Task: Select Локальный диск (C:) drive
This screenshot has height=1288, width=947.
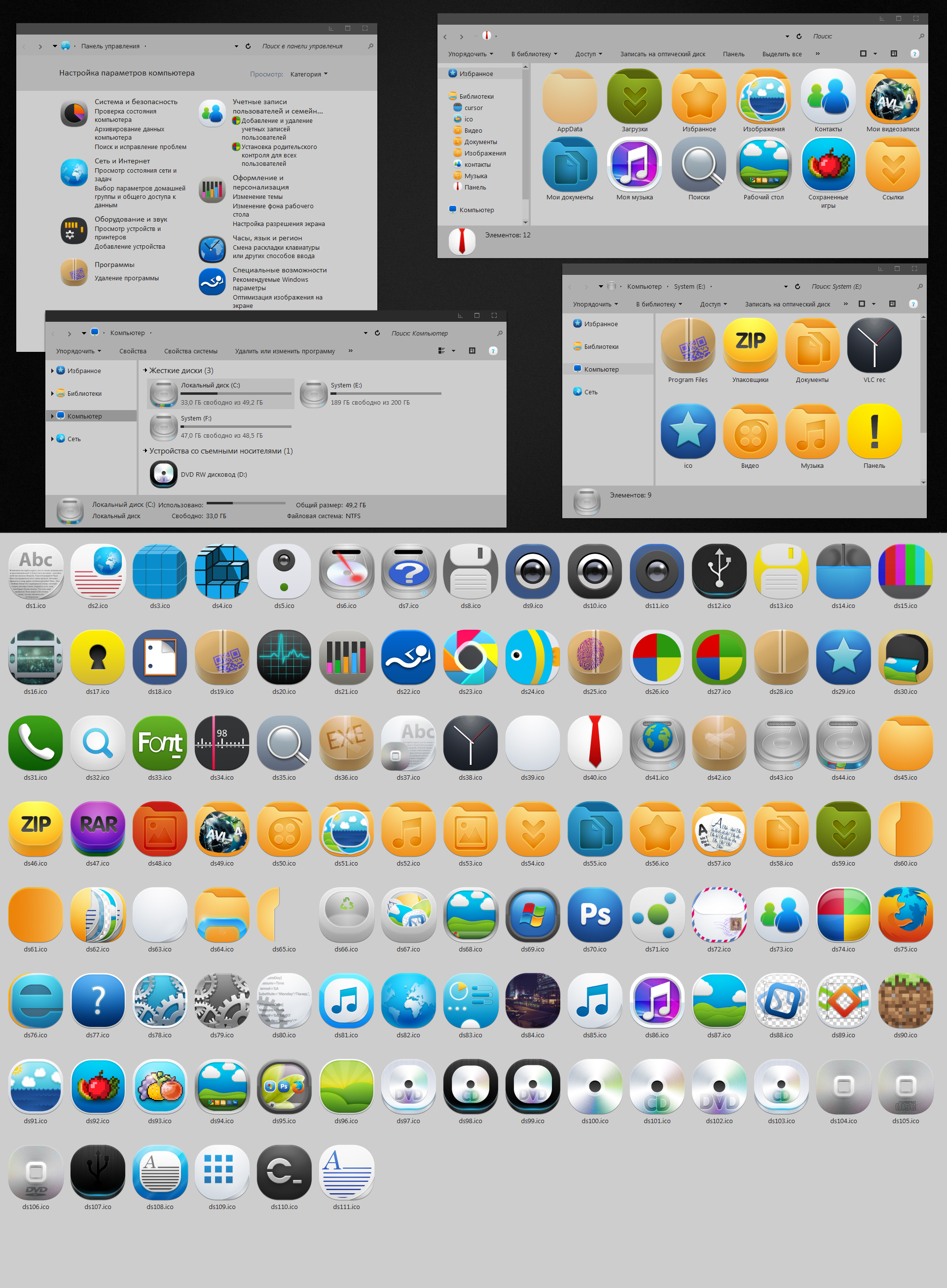Action: [220, 393]
